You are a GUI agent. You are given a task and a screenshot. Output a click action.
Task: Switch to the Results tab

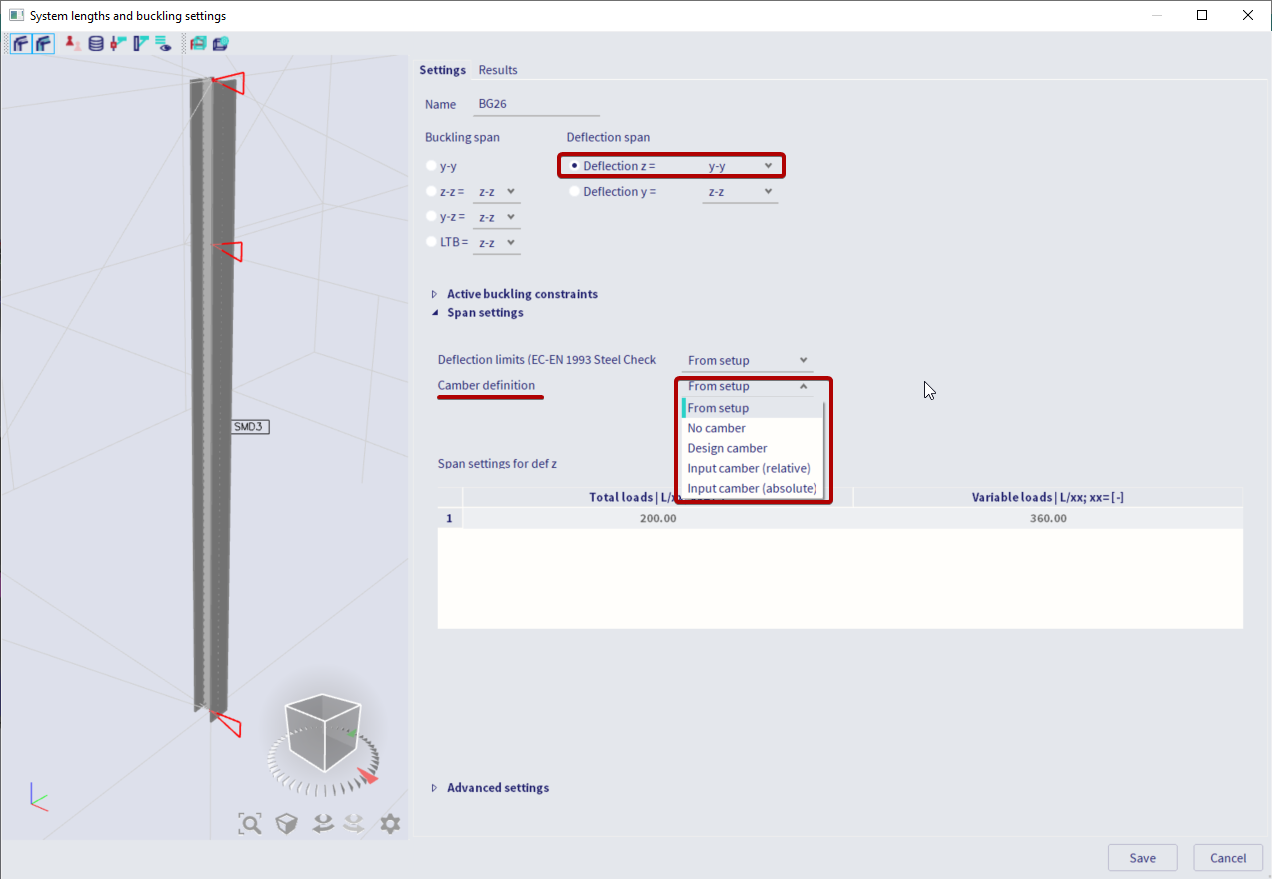click(498, 70)
